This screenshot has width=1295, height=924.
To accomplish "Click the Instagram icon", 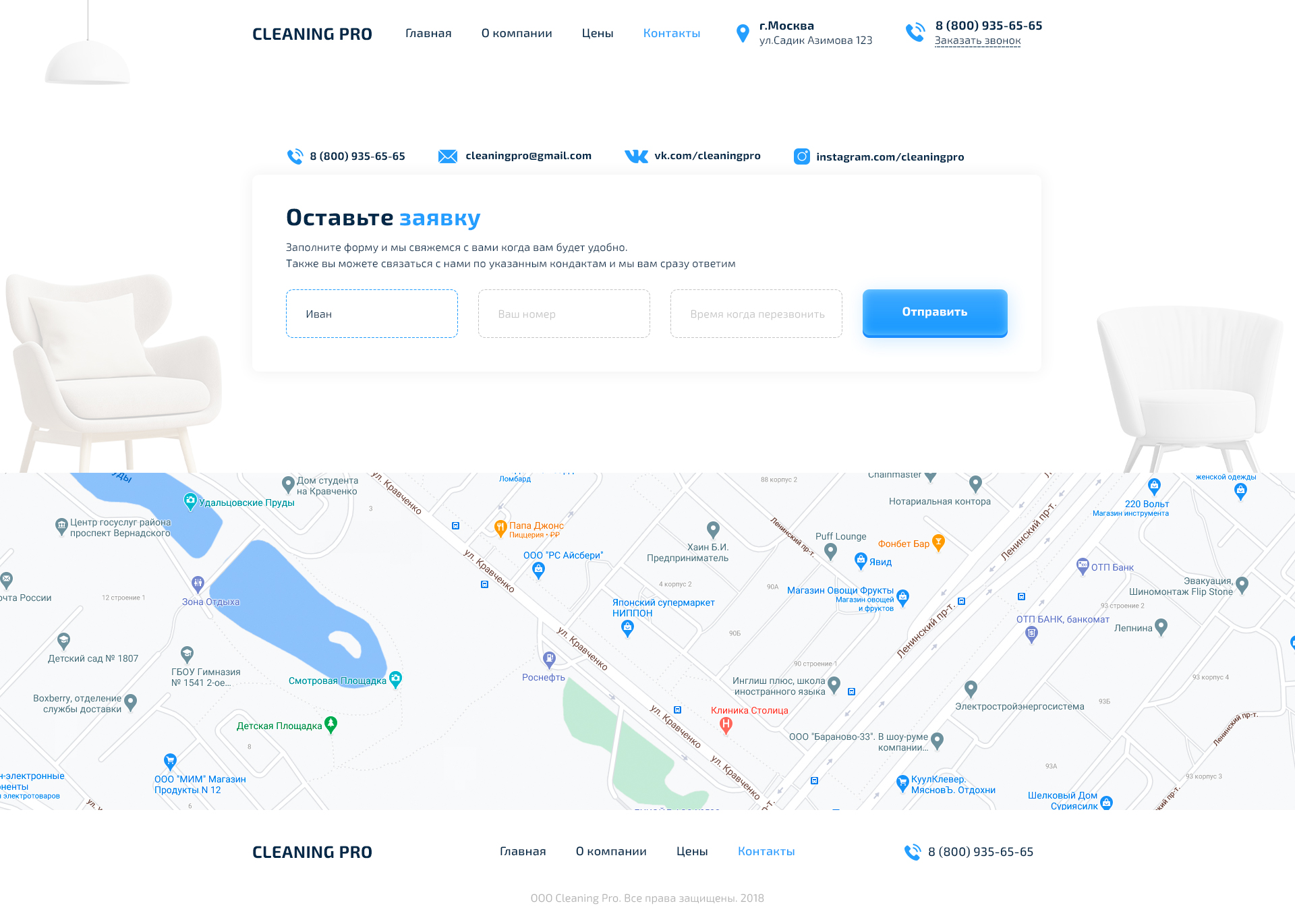I will click(x=802, y=156).
